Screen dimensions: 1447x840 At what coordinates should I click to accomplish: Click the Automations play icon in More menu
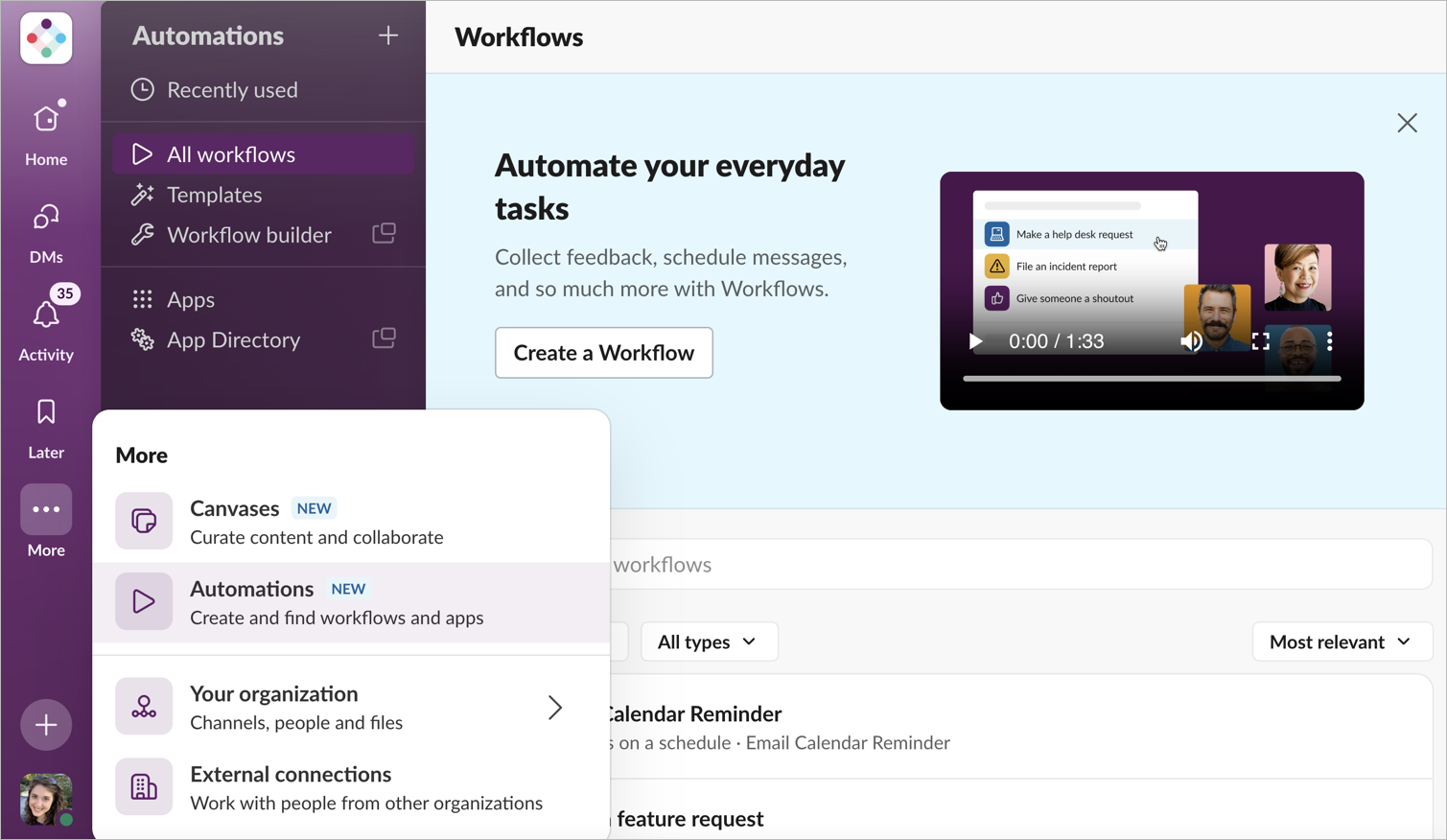tap(144, 601)
